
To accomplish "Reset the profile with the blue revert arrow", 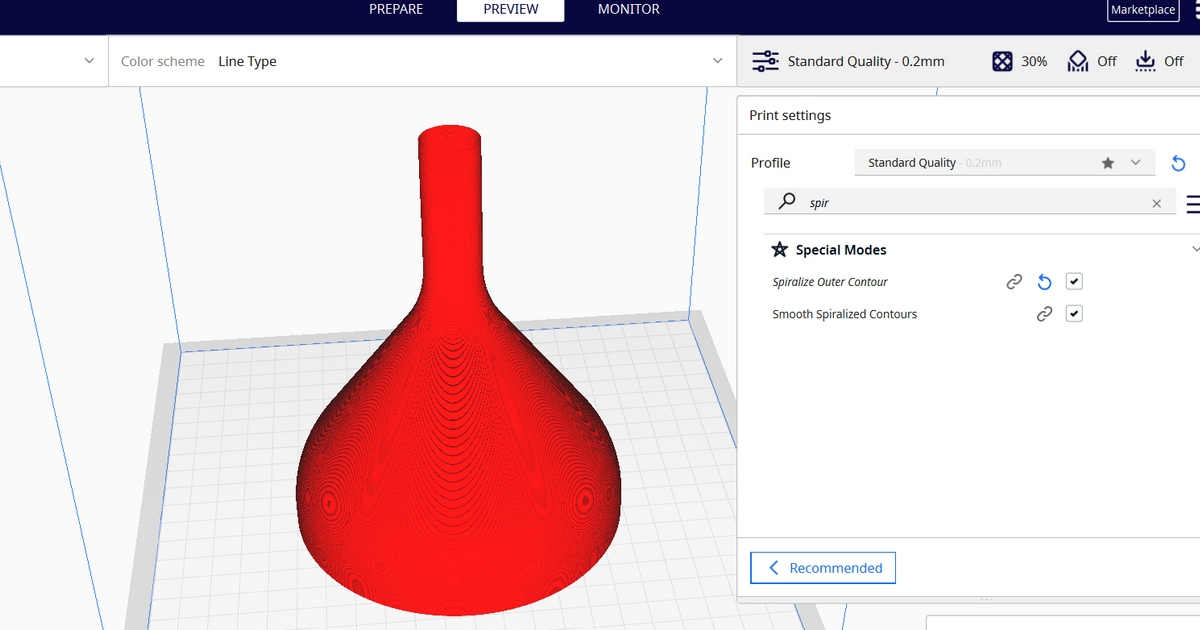I will coord(1178,163).
